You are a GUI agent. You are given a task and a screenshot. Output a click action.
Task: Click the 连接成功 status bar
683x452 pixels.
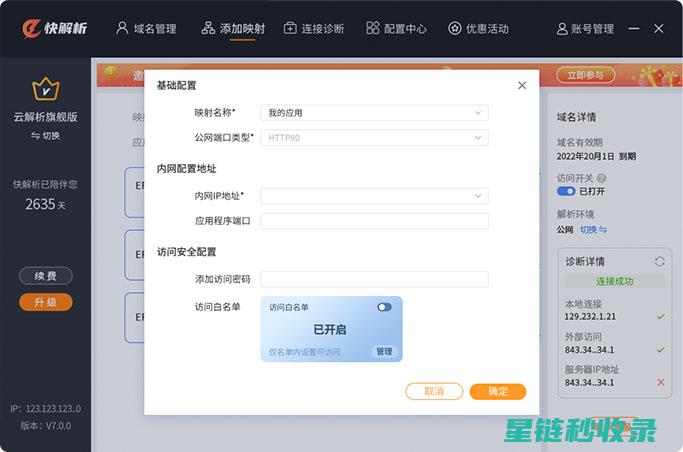click(615, 281)
